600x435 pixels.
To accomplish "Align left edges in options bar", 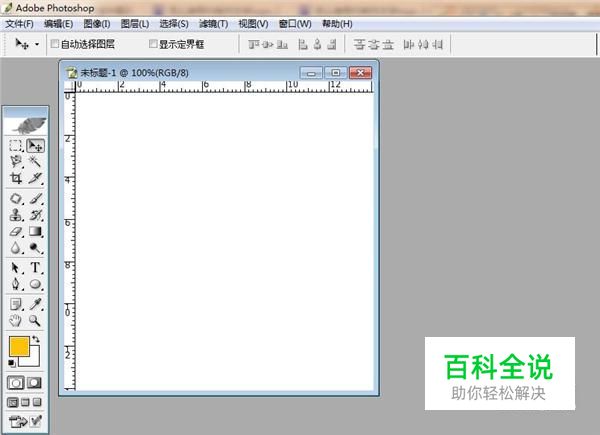I will pos(303,45).
